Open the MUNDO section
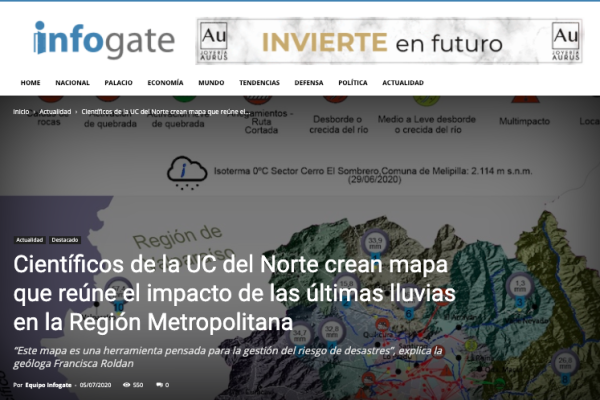The width and height of the screenshot is (600, 400). coord(211,83)
